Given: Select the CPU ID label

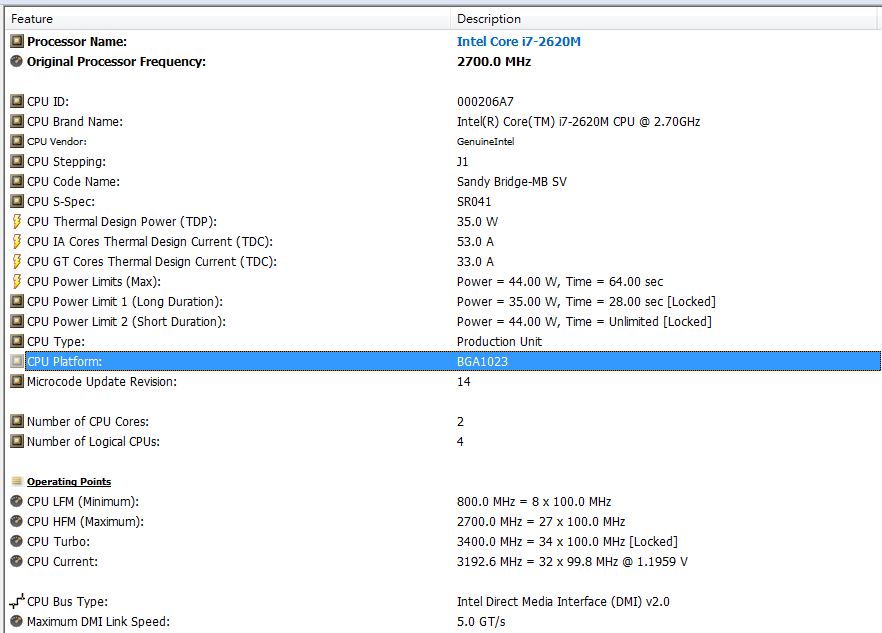Looking at the screenshot, I should tap(48, 102).
